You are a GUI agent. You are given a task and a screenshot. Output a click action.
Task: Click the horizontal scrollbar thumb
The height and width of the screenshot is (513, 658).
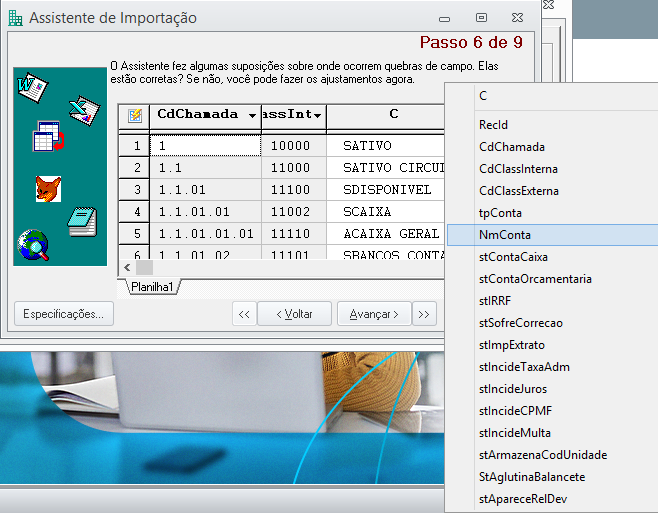click(144, 267)
